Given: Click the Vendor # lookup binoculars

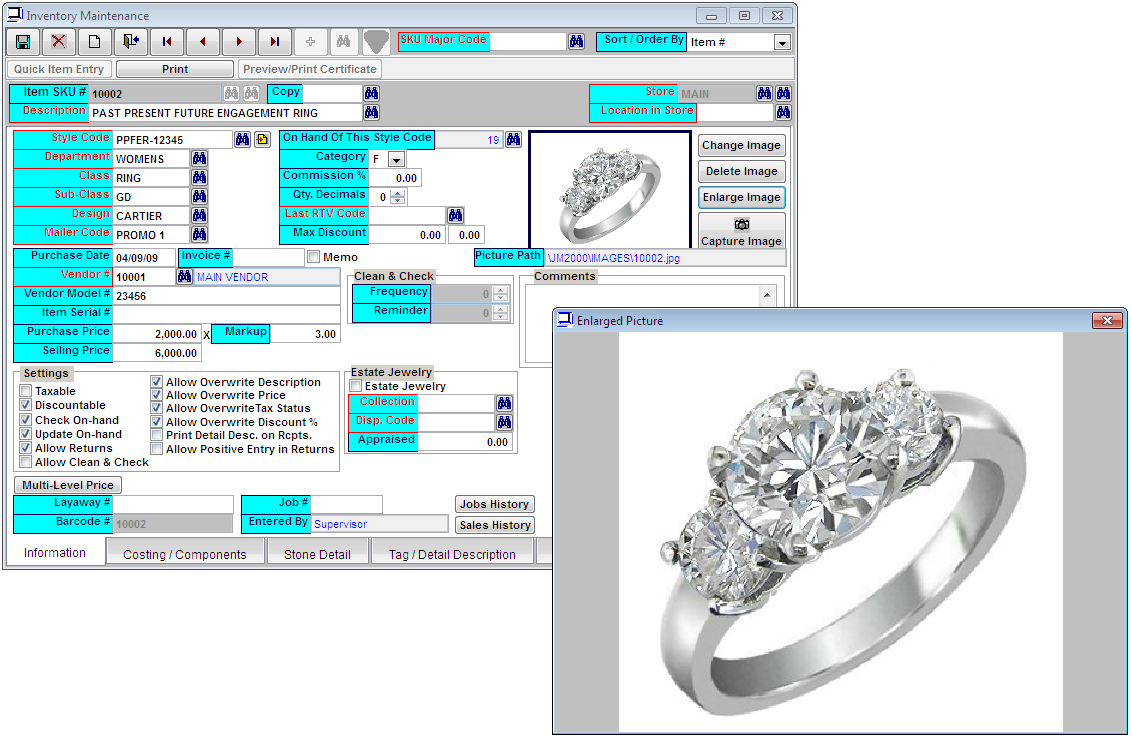Looking at the screenshot, I should (x=183, y=277).
